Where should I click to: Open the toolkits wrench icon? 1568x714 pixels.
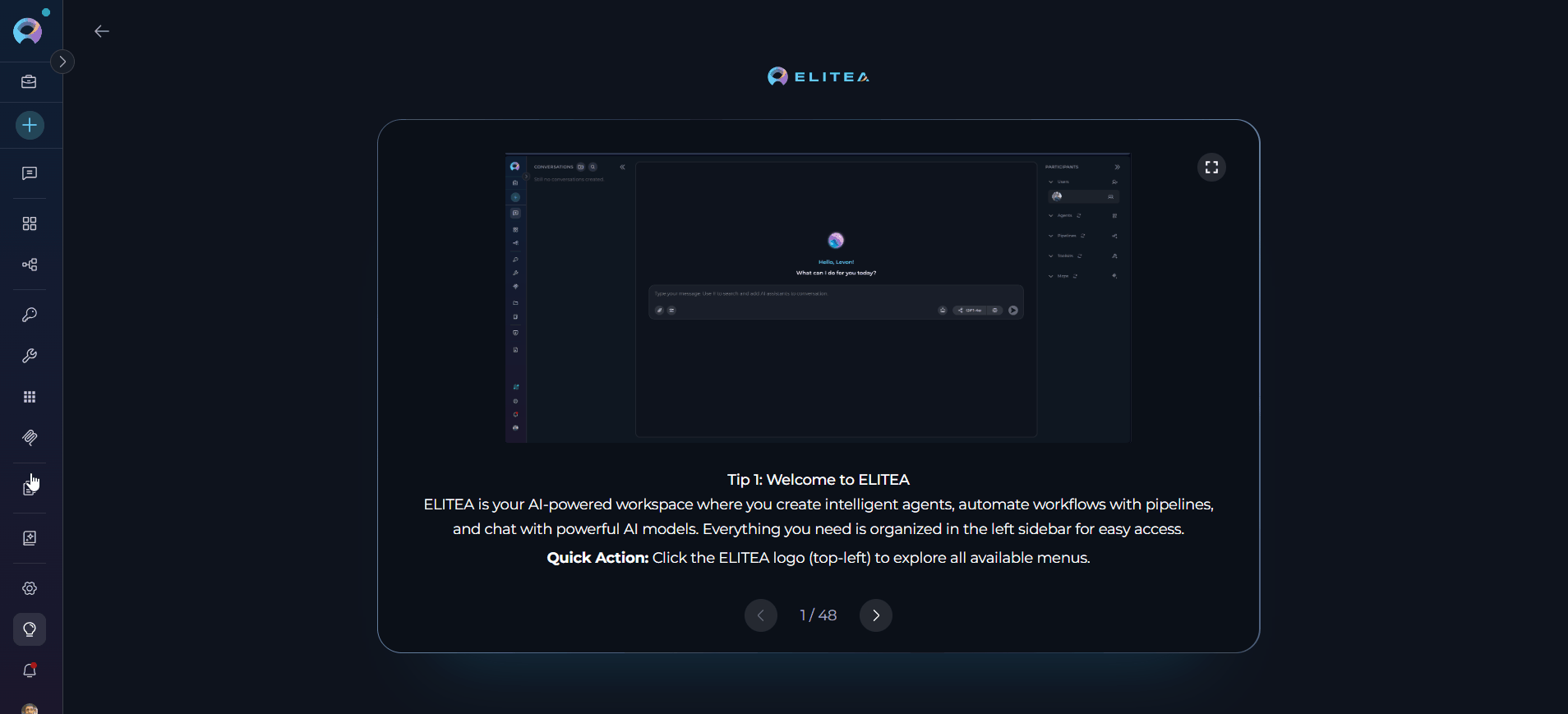[x=30, y=356]
